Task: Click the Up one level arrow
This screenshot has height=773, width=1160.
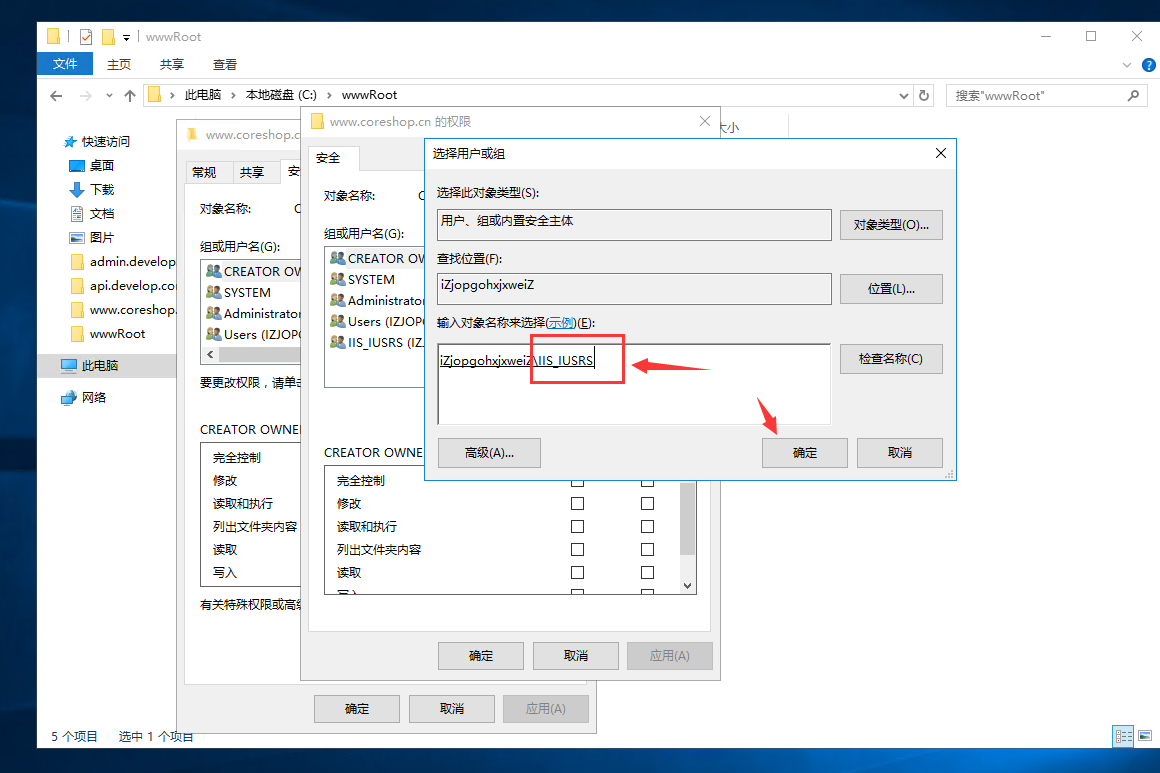Action: click(x=129, y=96)
